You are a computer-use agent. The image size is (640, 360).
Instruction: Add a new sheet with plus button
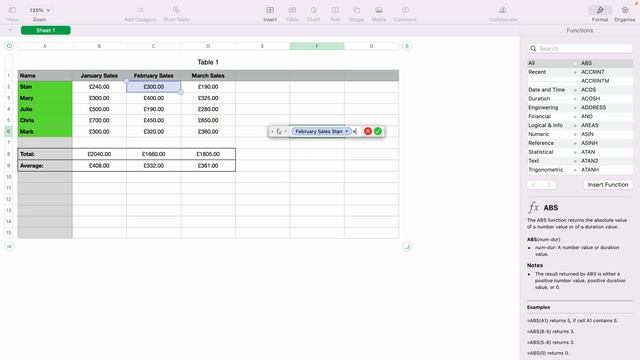click(10, 30)
